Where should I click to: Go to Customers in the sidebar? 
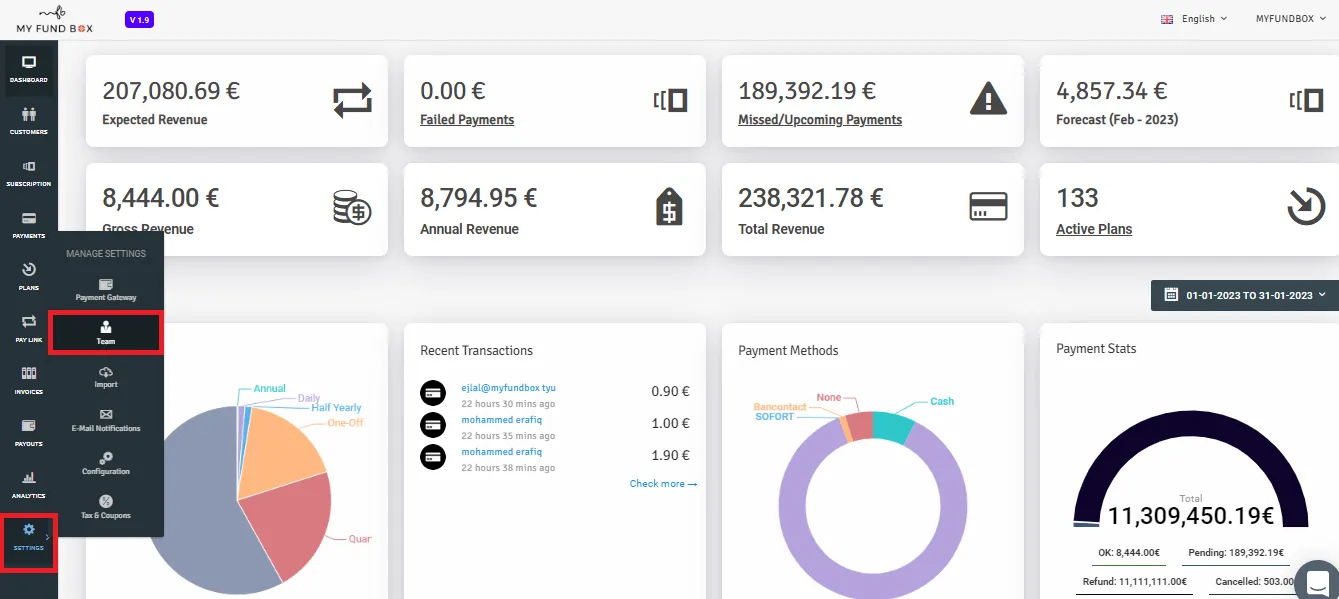click(x=28, y=120)
